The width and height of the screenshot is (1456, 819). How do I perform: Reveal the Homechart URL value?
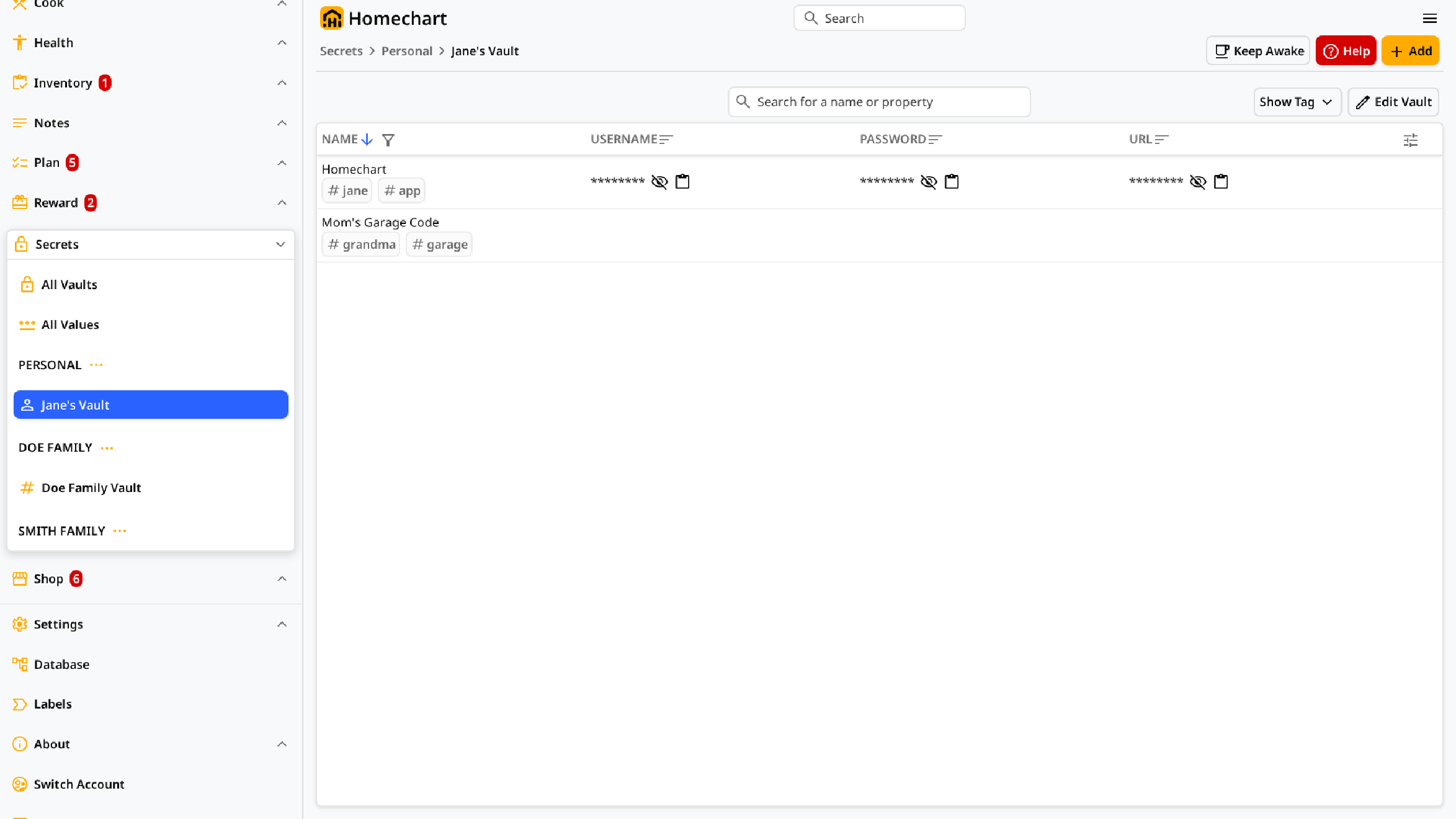pos(1198,182)
